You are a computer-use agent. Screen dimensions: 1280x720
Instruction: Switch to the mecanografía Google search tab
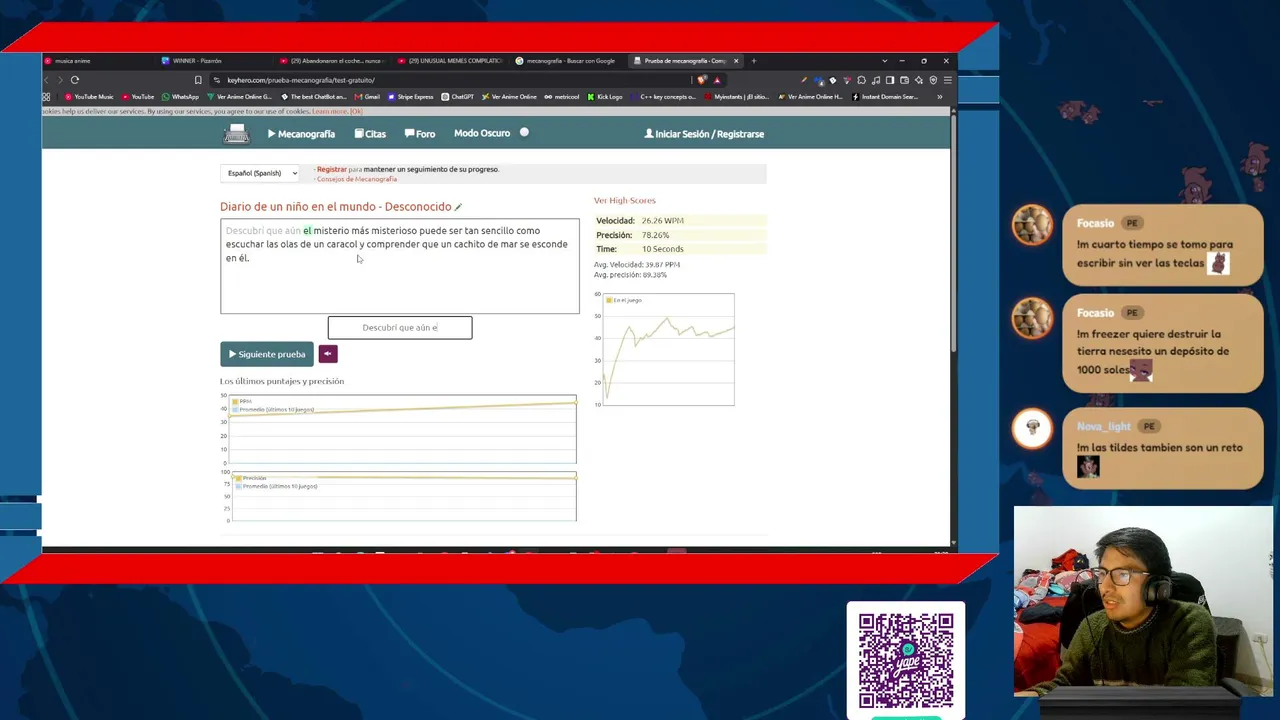[568, 61]
